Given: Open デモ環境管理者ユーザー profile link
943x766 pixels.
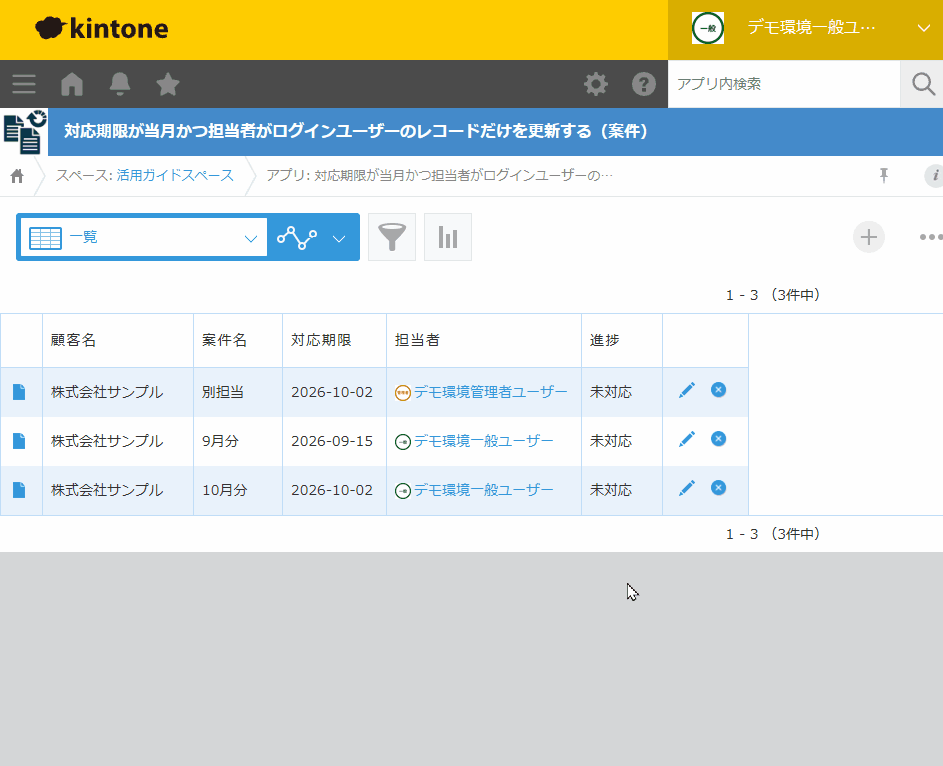Looking at the screenshot, I should [490, 392].
